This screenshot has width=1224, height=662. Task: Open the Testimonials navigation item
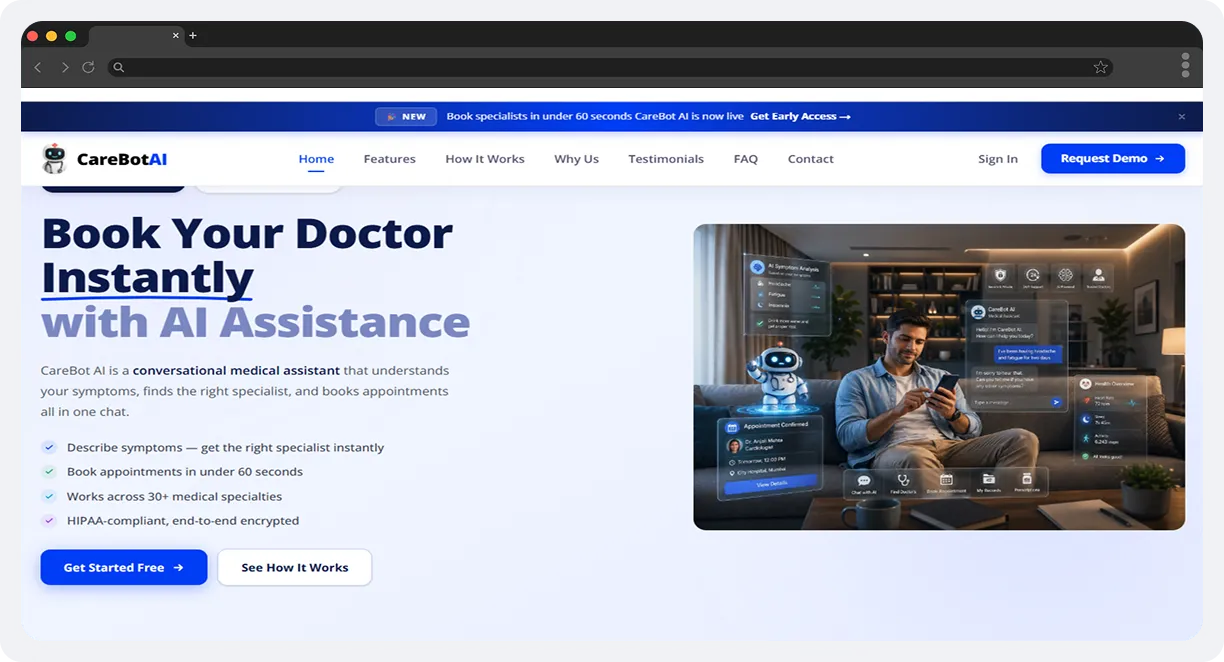point(666,159)
